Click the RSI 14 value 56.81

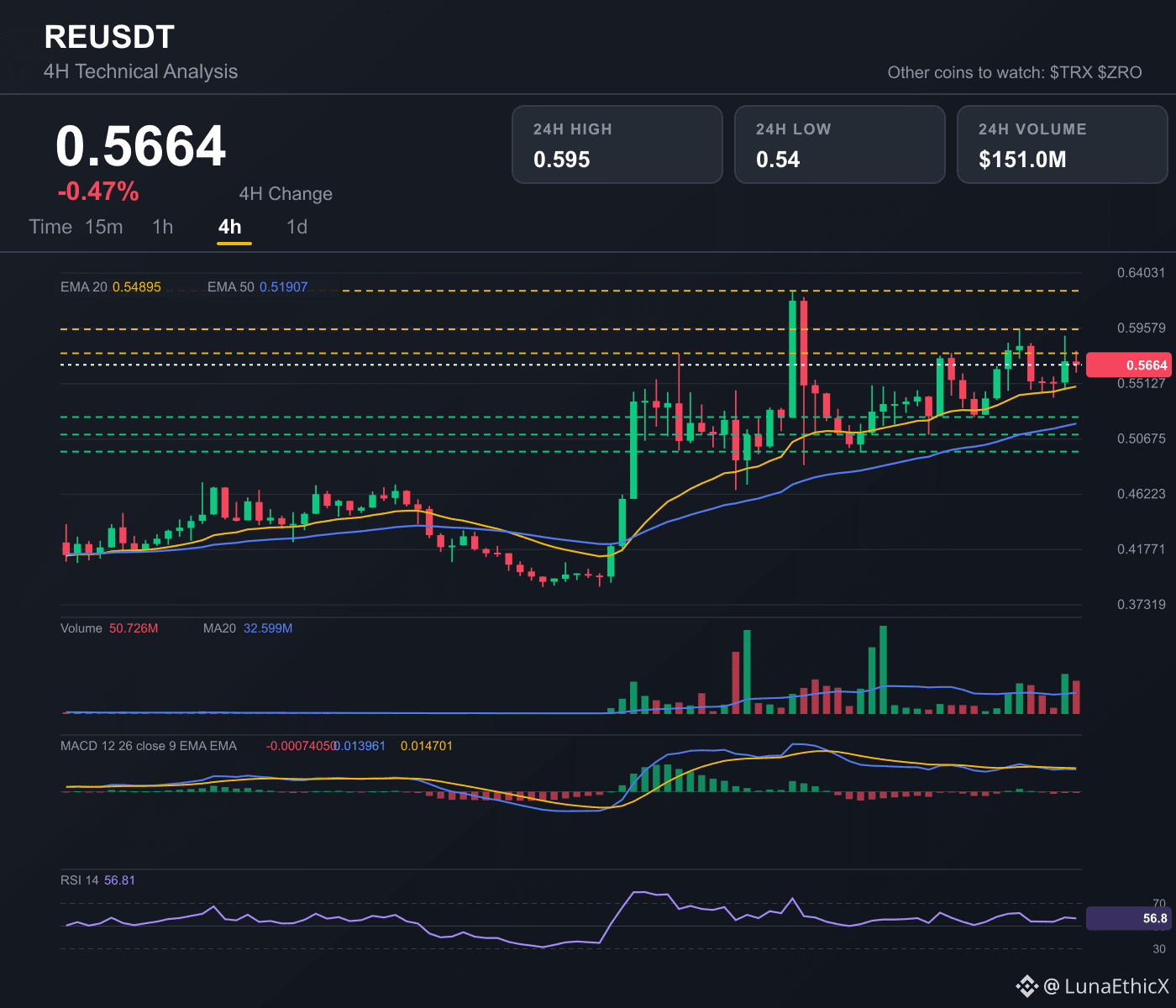(x=119, y=880)
